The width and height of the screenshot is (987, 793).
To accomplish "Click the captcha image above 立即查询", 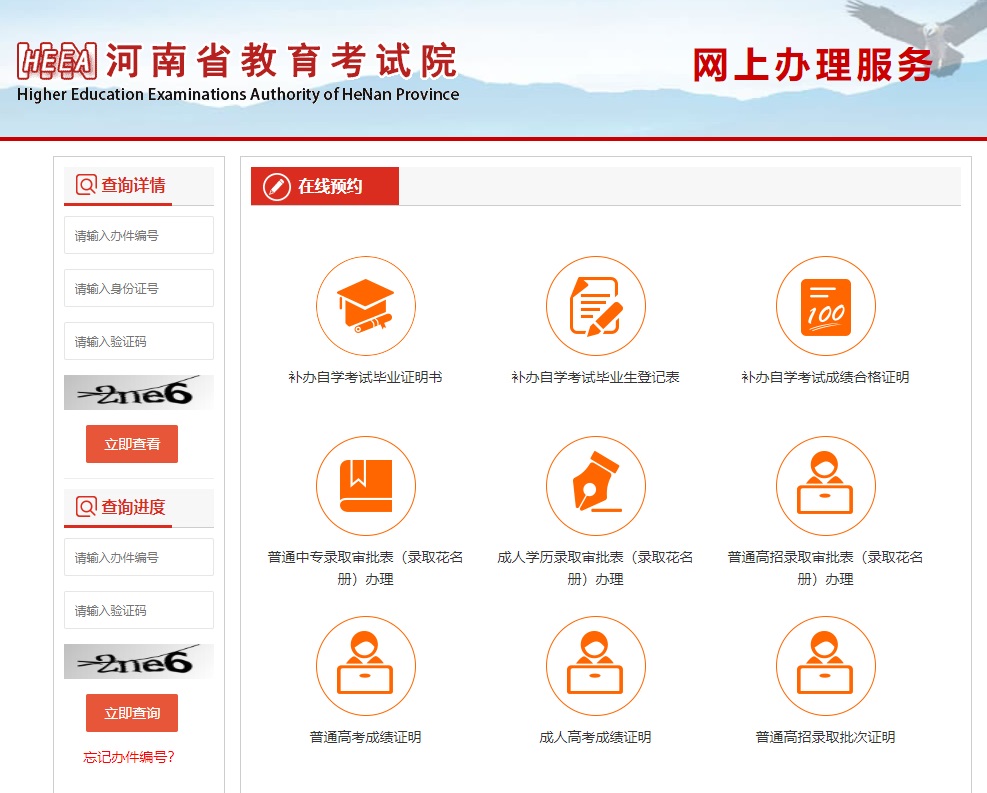I will [x=139, y=662].
